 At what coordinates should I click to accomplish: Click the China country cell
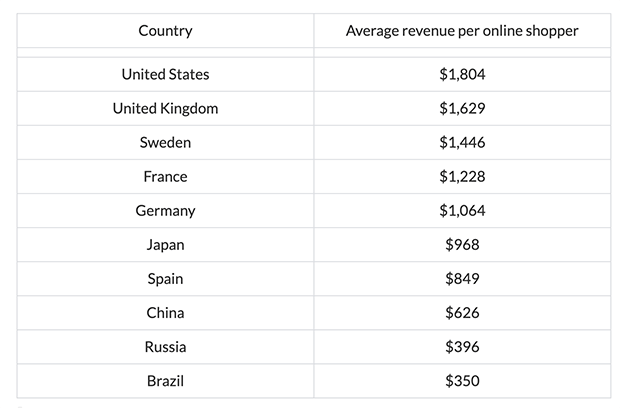coord(165,312)
